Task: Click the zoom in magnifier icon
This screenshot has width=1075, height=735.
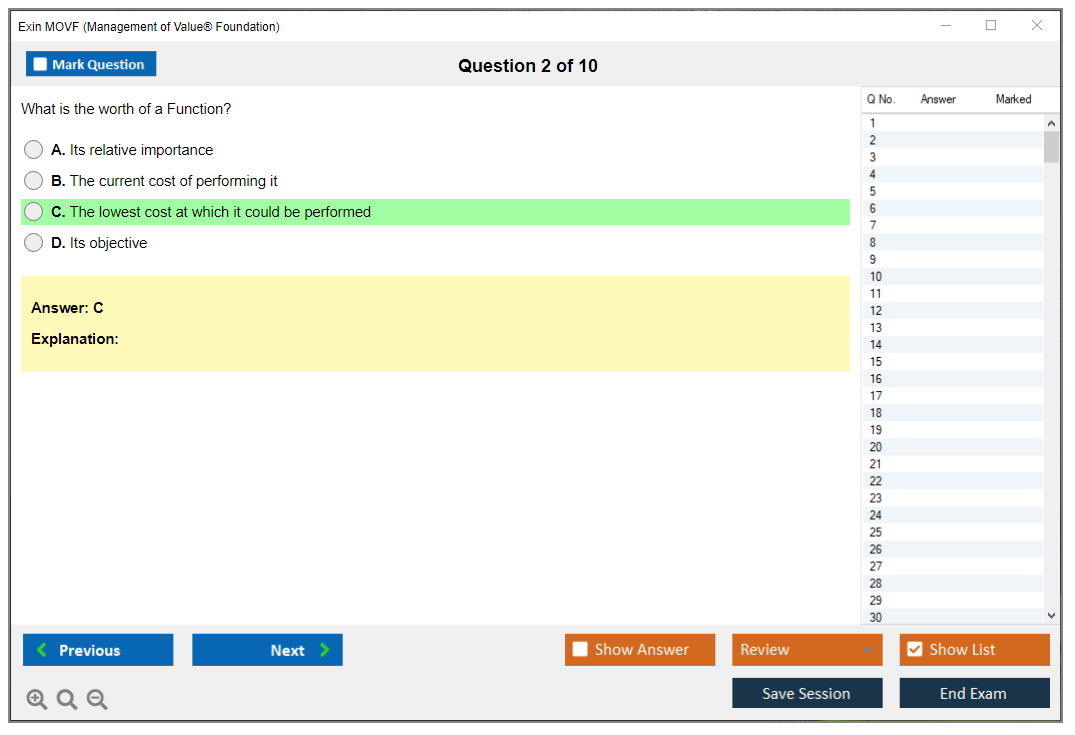Action: click(x=36, y=700)
